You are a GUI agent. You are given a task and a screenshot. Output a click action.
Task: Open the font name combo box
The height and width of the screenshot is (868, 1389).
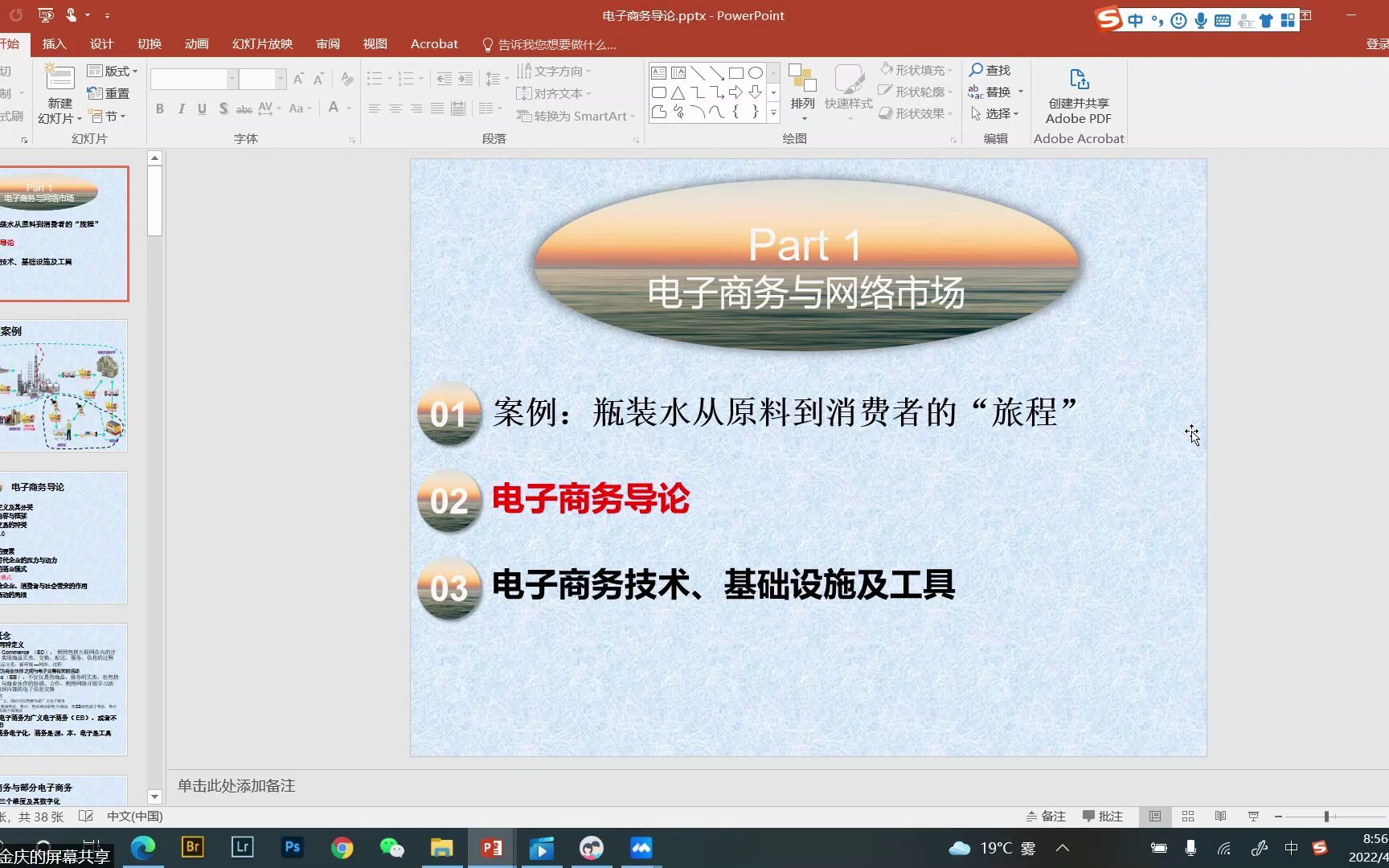pos(194,79)
